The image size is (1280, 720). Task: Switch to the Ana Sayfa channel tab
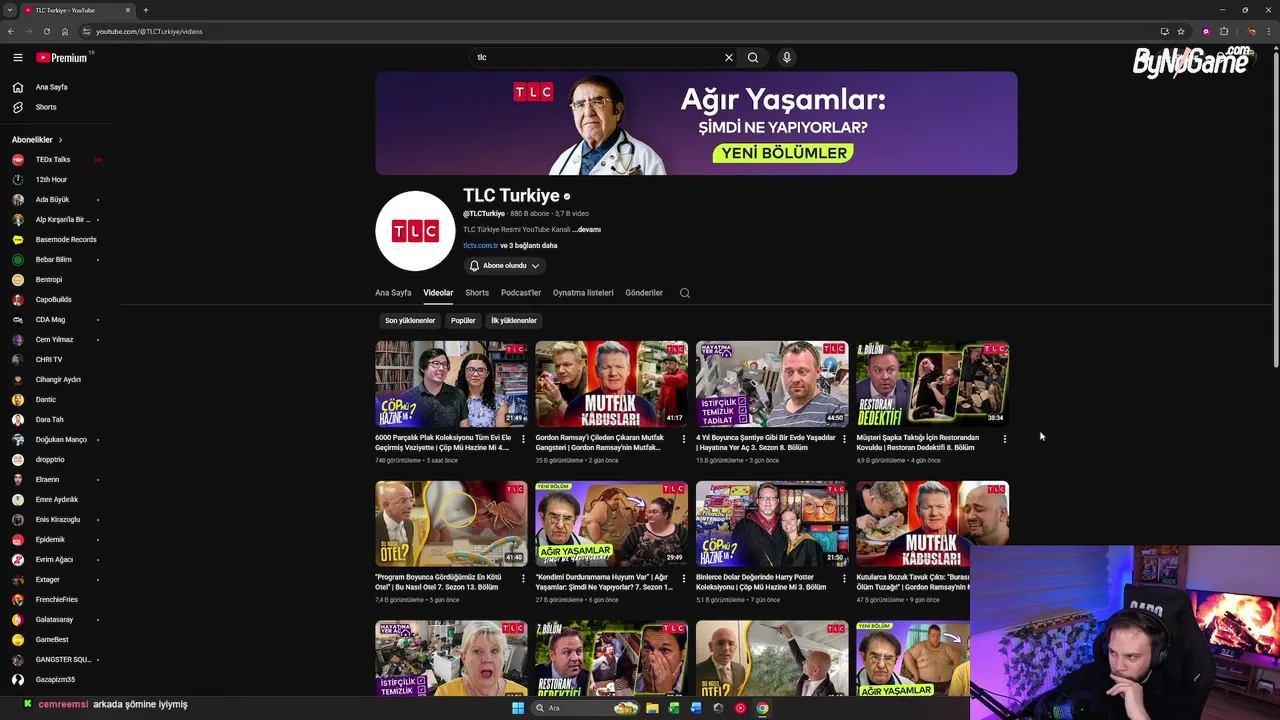[x=393, y=293]
